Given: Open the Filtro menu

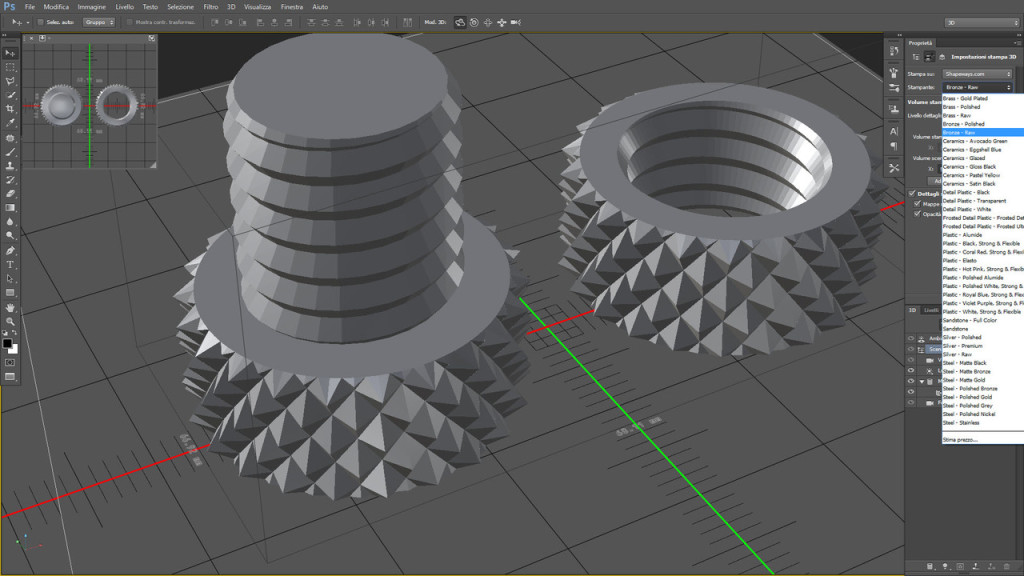Looking at the screenshot, I should tap(210, 7).
